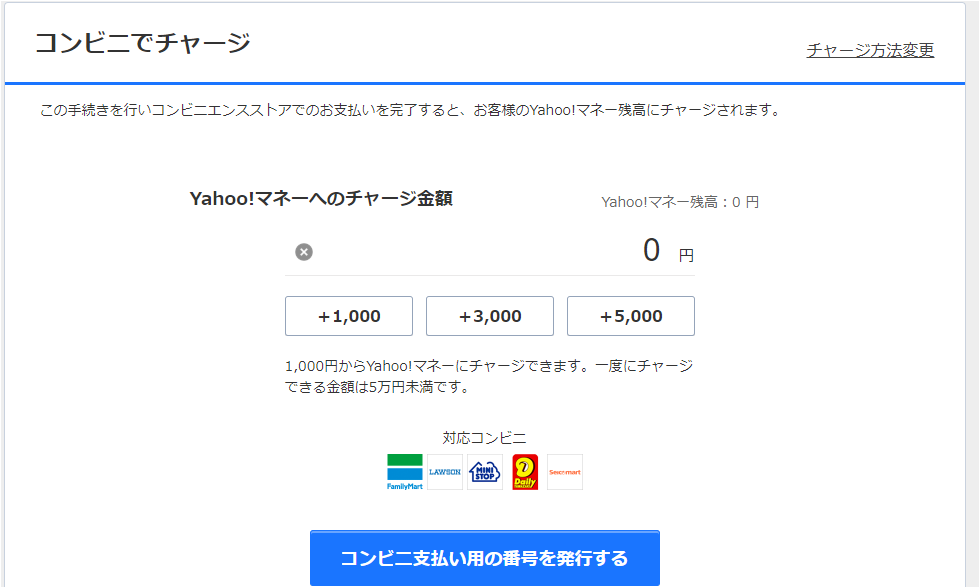Open the チャージ方法変更 link

click(x=870, y=50)
